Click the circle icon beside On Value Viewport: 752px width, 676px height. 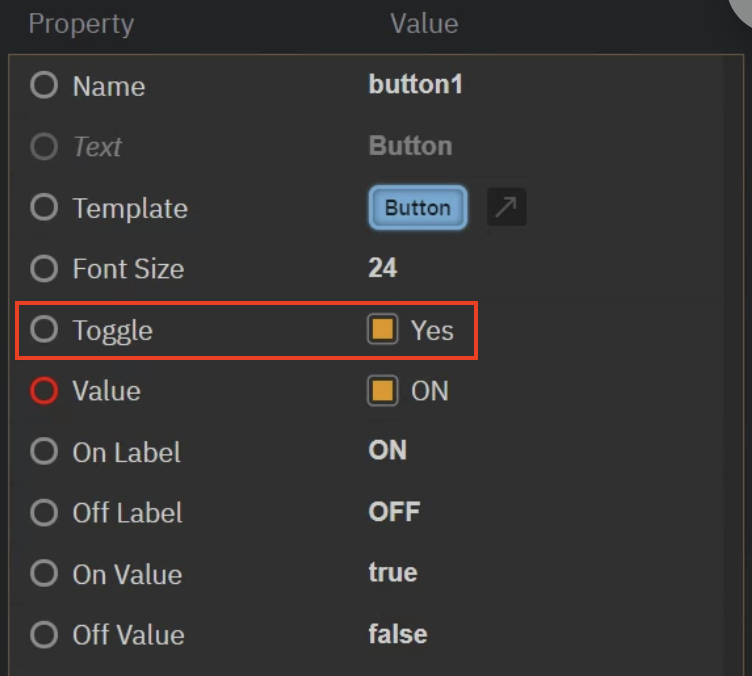[44, 574]
